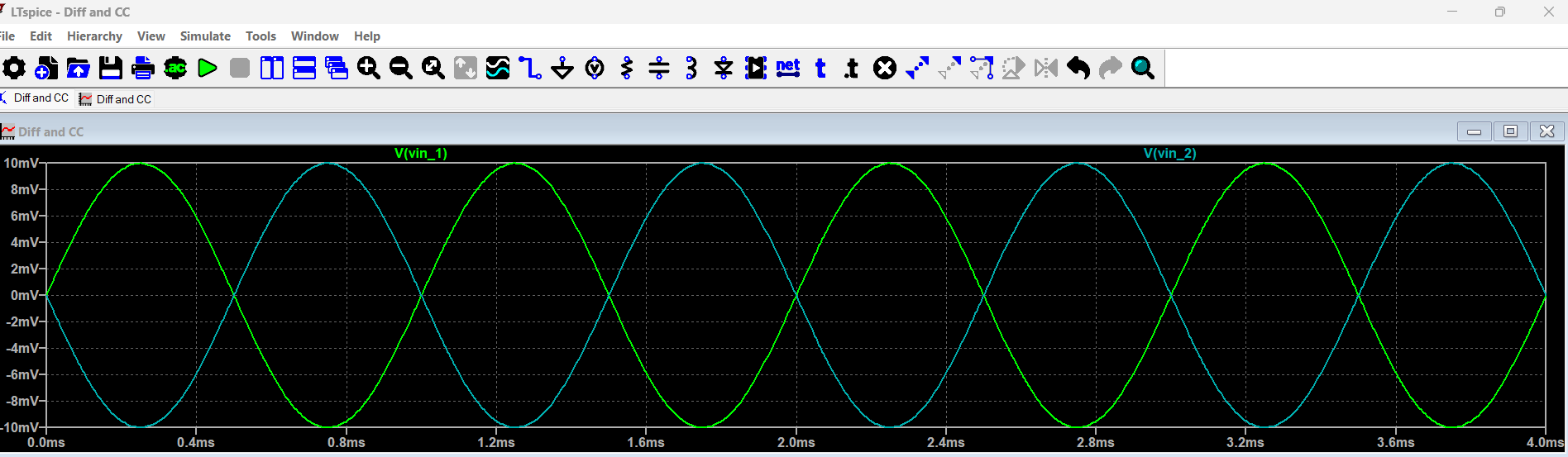Select the duplicate tool with blue arrows

pos(917,68)
